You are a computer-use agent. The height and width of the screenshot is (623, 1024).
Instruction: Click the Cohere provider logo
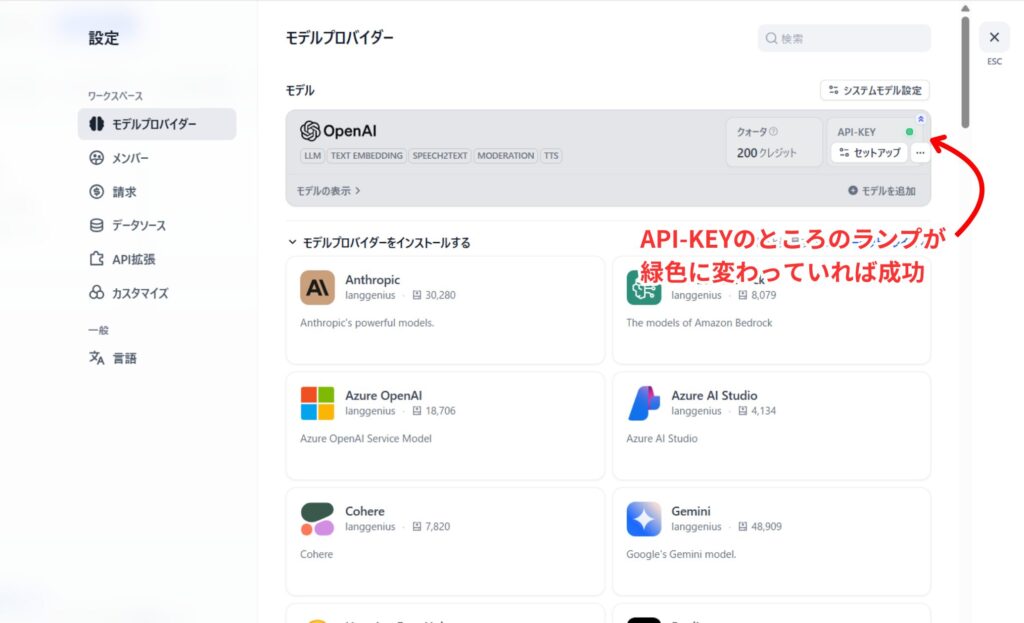(317, 519)
